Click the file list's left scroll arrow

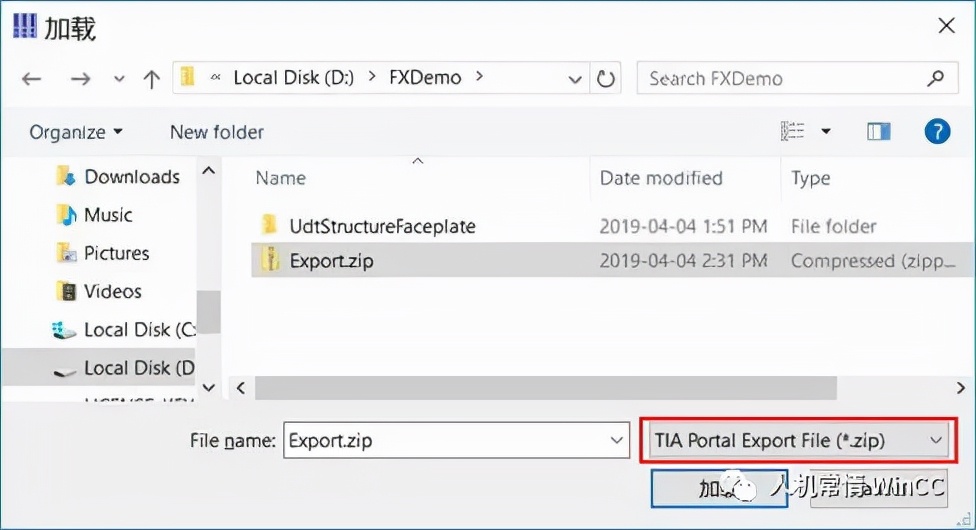pyautogui.click(x=241, y=388)
